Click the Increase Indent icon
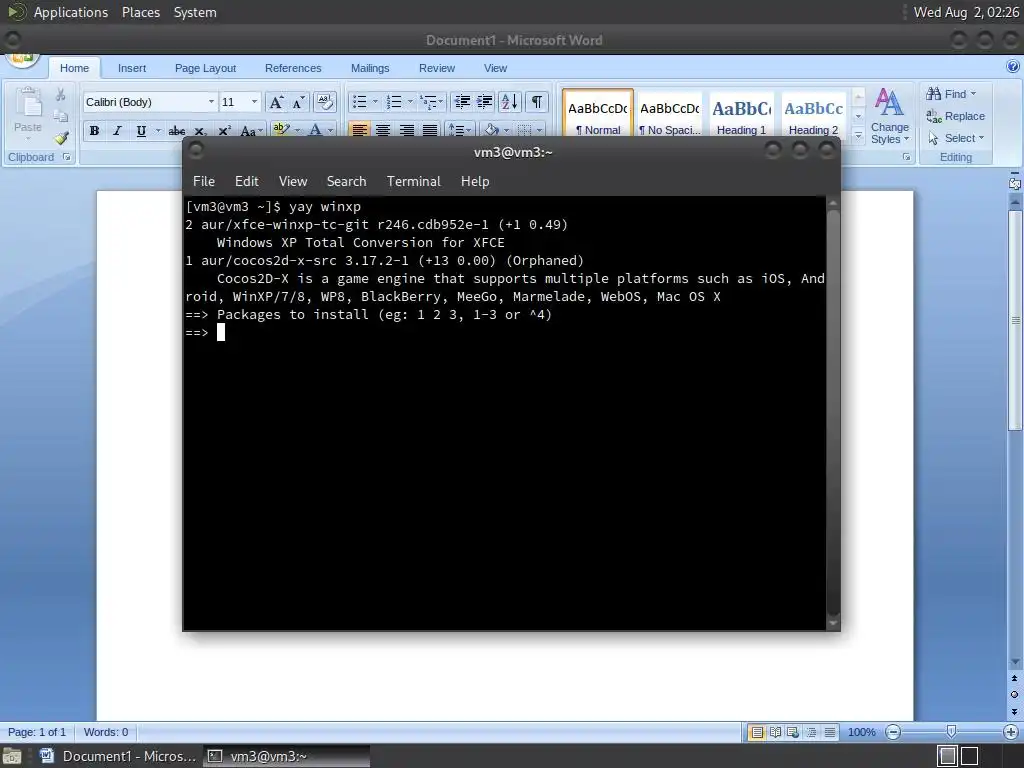Image resolution: width=1024 pixels, height=768 pixels. [485, 102]
